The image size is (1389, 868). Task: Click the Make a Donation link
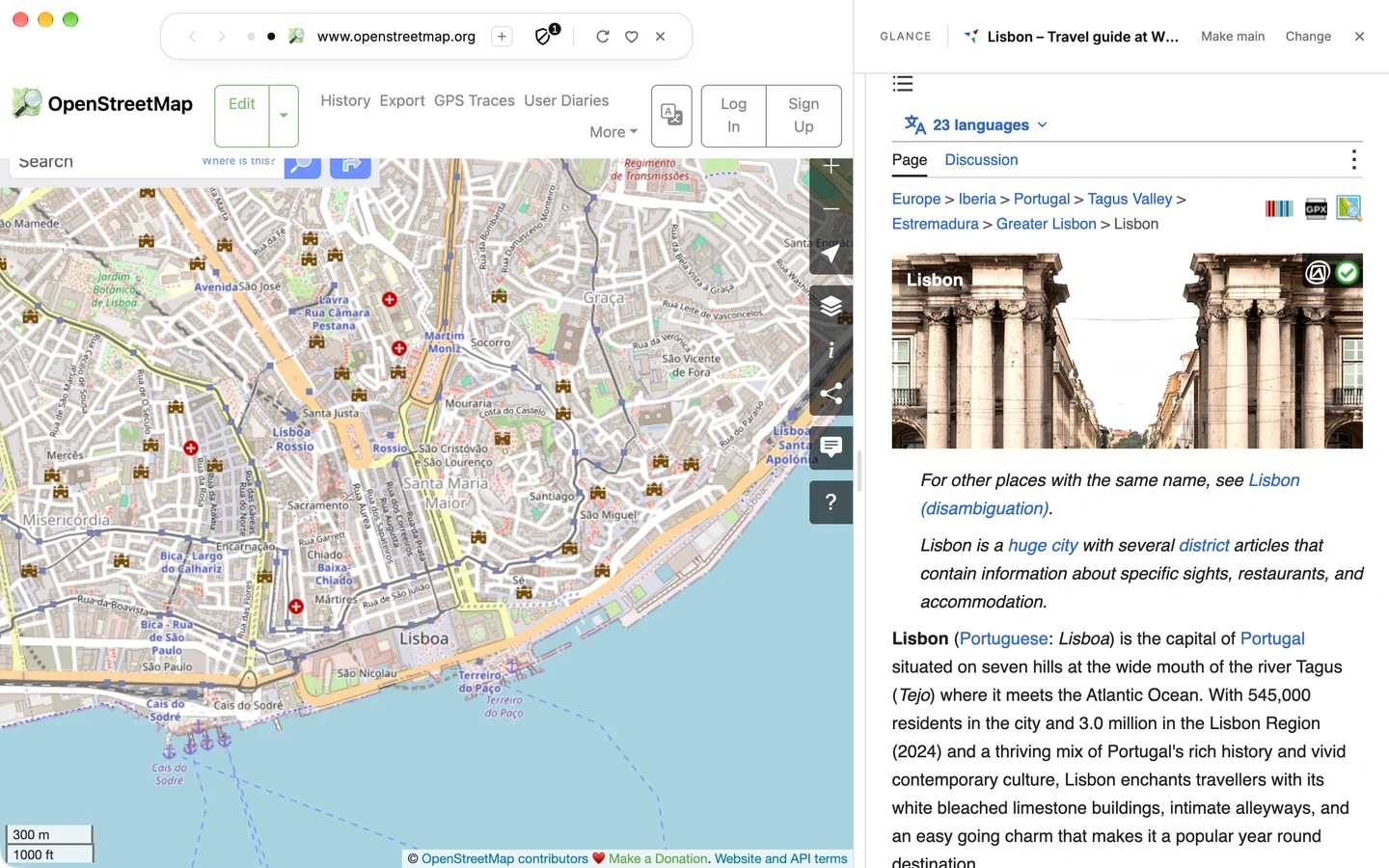658,858
